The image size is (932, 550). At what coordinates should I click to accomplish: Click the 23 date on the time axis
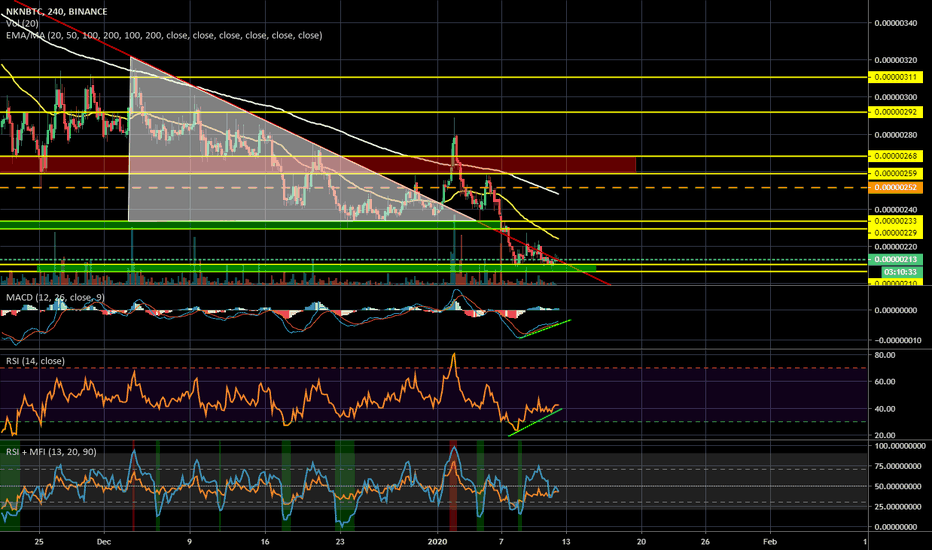click(340, 542)
